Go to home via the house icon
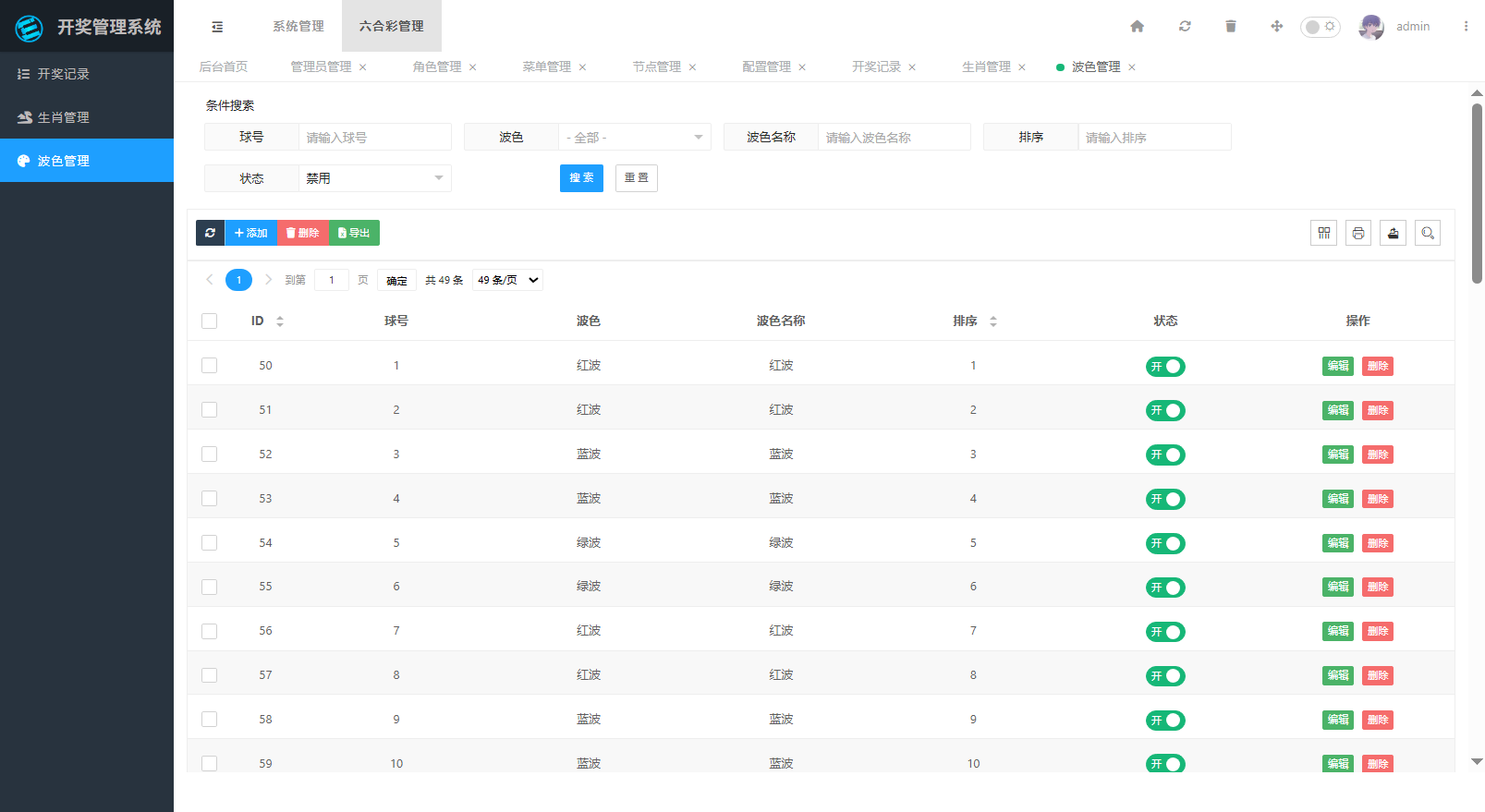The height and width of the screenshot is (812, 1485). (1138, 26)
